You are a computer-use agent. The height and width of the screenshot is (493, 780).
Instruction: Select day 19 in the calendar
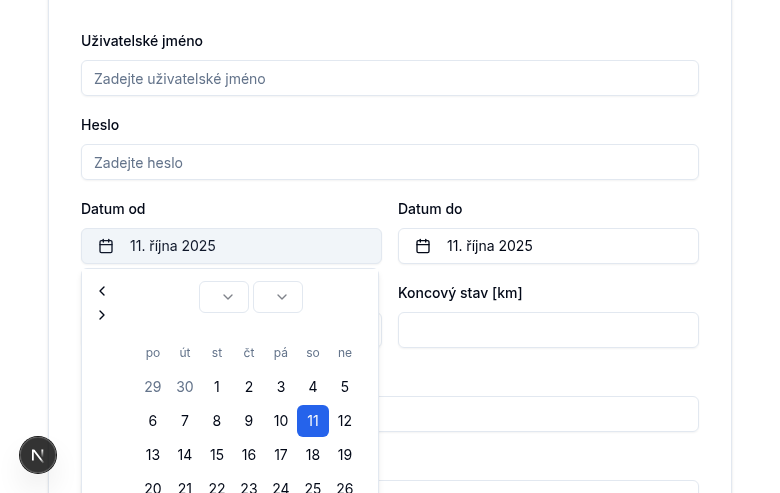tap(345, 455)
